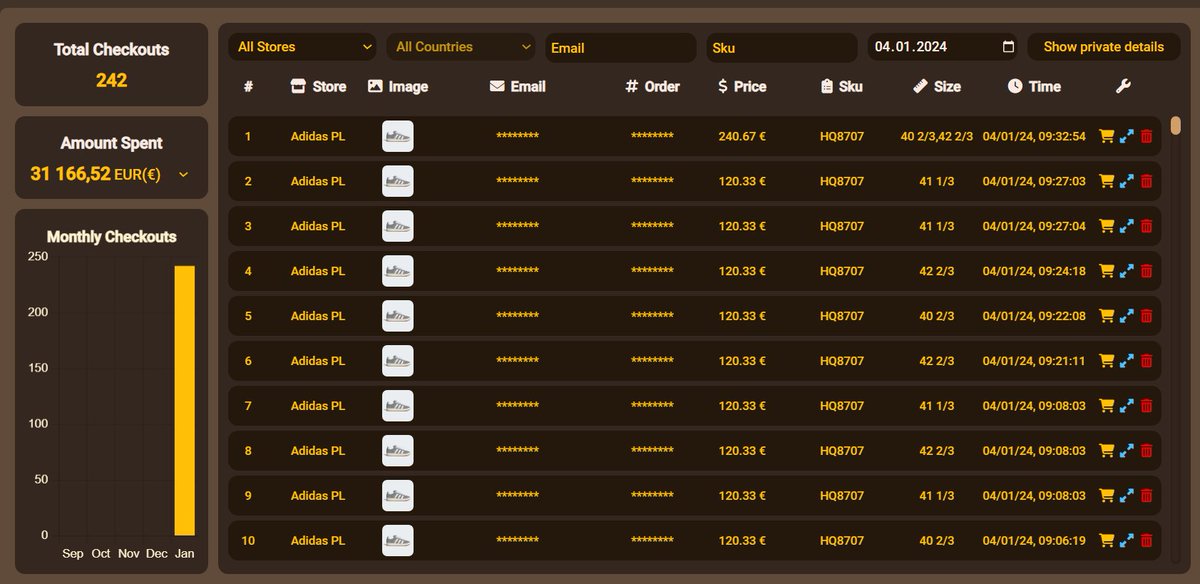1200x584 pixels.
Task: Click the Email search input field
Action: click(620, 46)
